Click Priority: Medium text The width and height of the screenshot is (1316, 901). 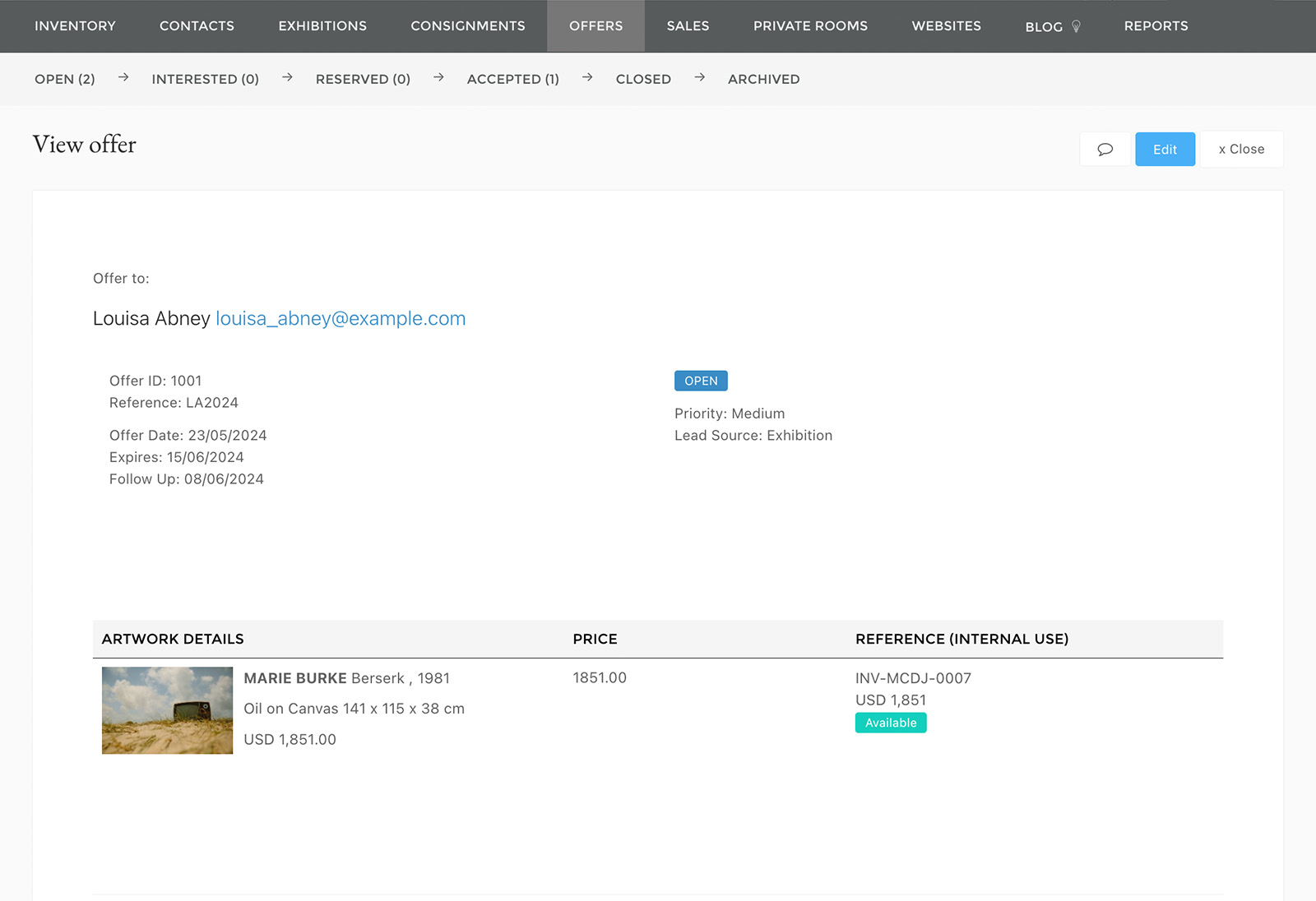tap(730, 414)
